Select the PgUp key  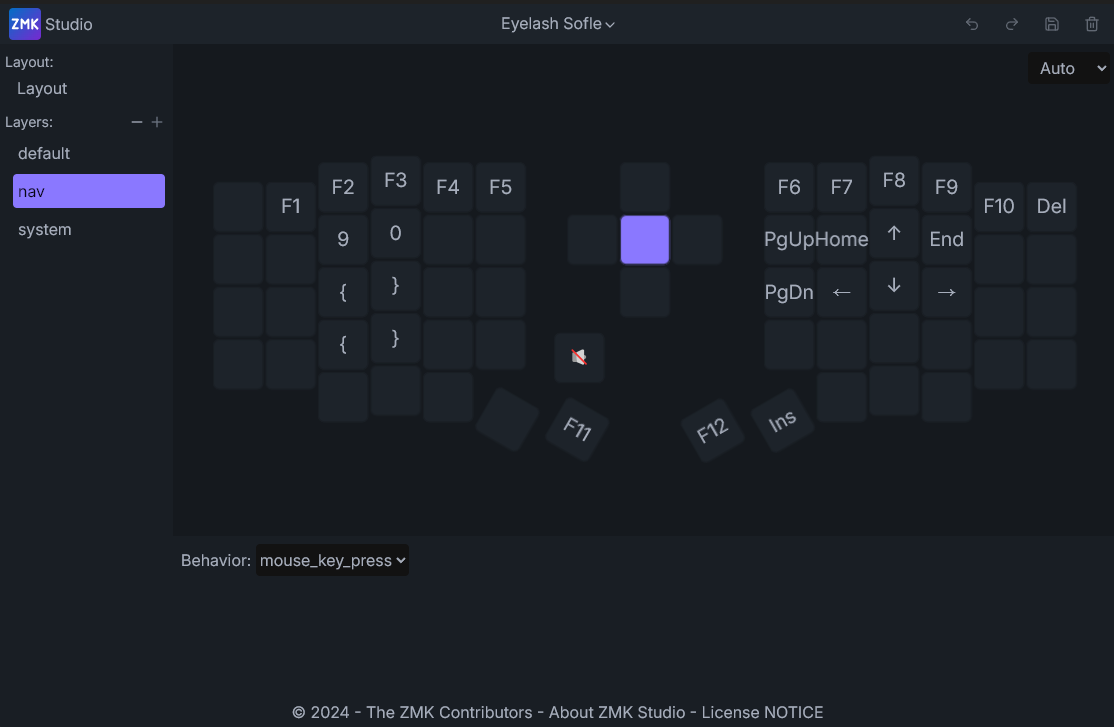coord(789,239)
